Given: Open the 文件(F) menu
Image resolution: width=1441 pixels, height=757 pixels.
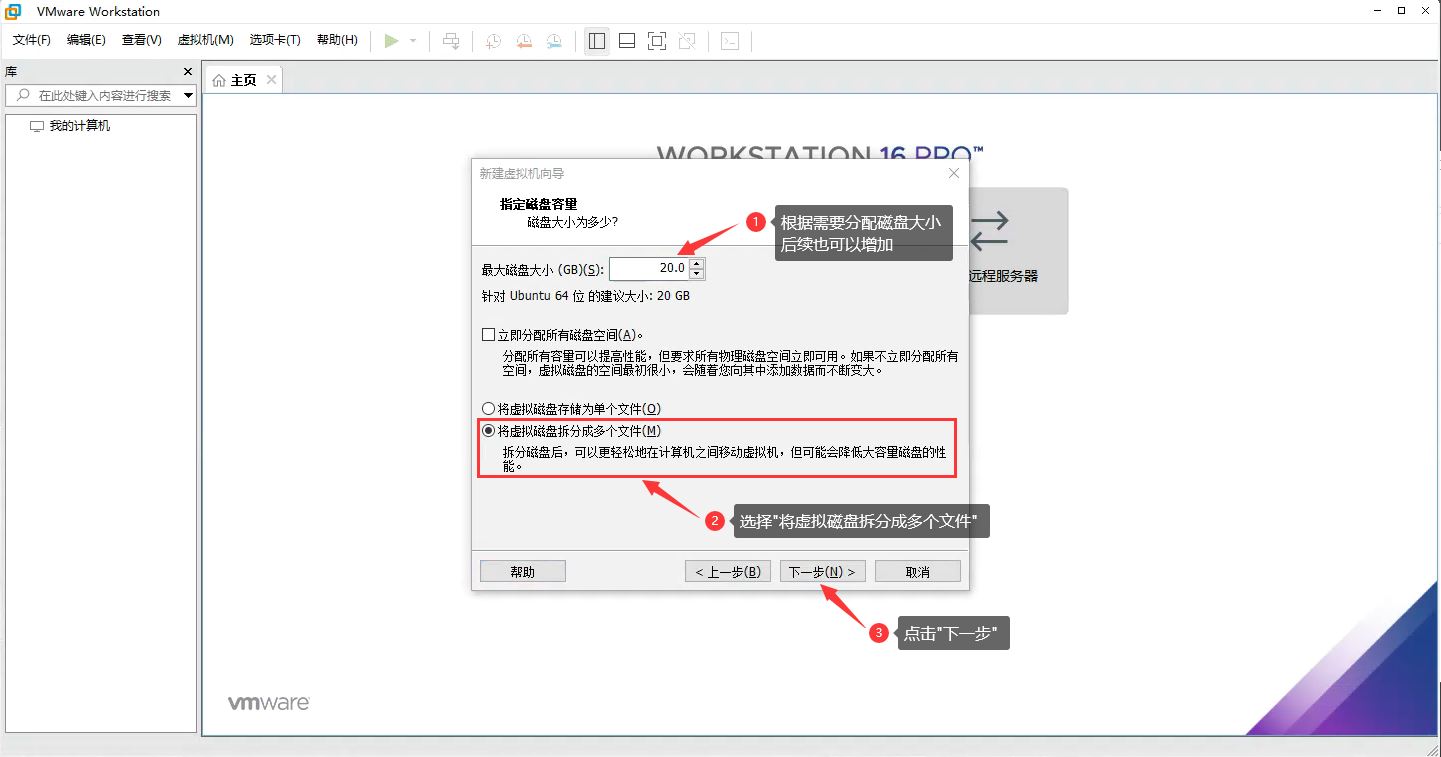Looking at the screenshot, I should point(31,40).
